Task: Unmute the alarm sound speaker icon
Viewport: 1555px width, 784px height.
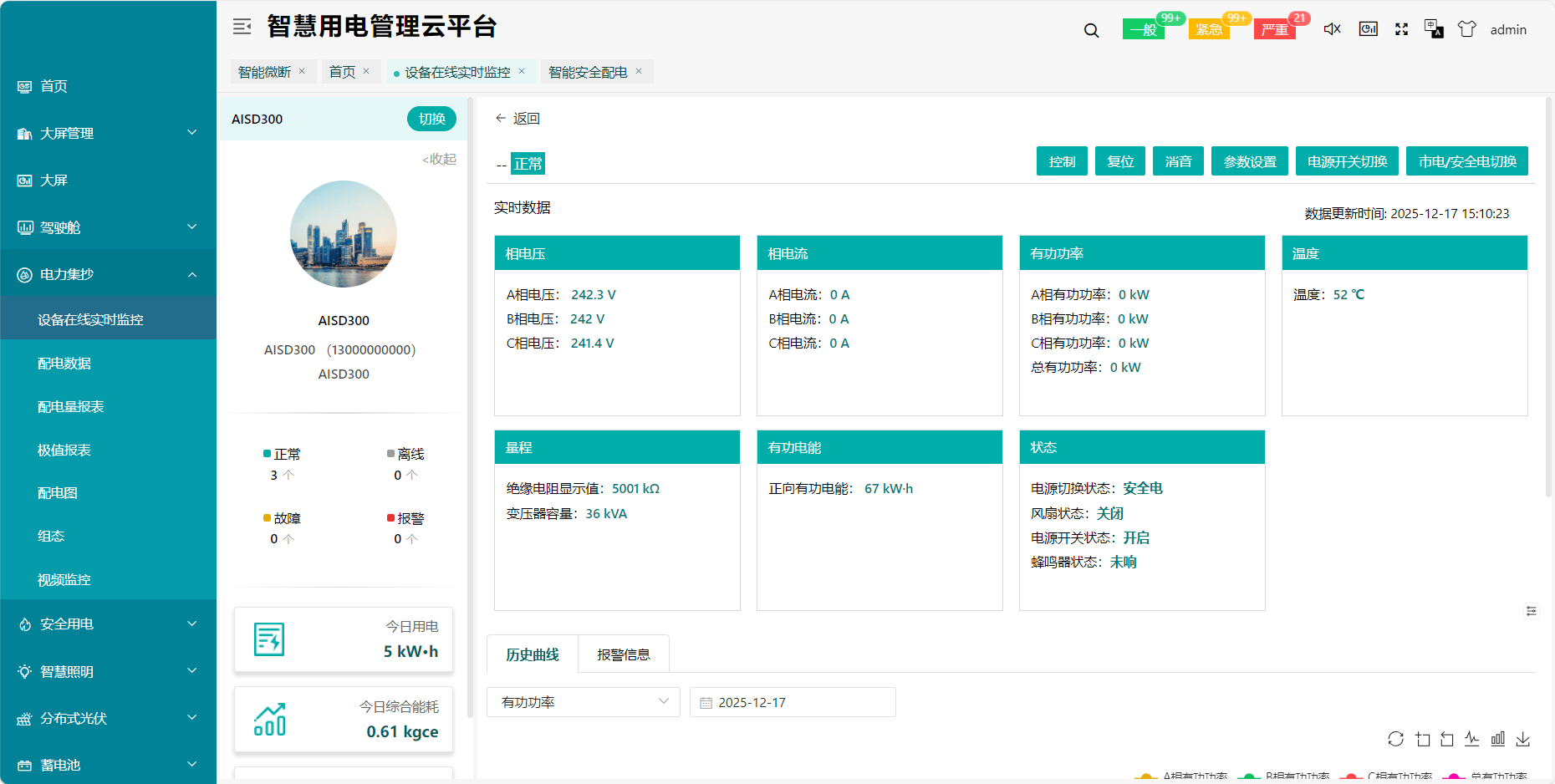Action: click(x=1332, y=28)
